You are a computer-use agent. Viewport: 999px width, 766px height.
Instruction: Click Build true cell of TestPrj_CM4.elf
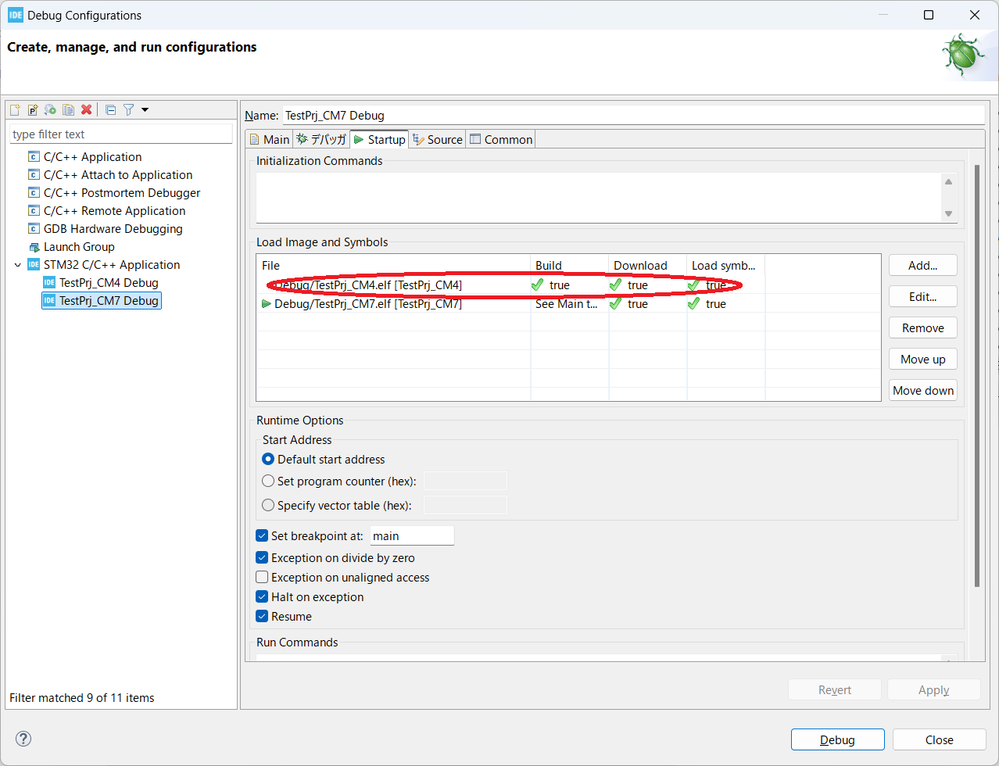click(x=570, y=285)
